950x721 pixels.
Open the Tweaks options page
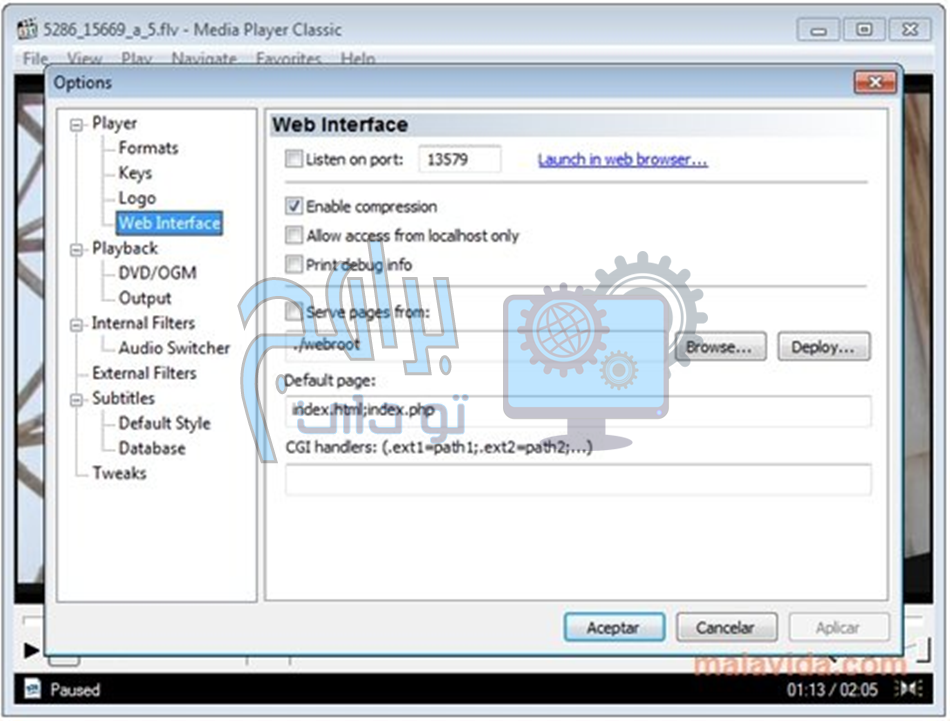pyautogui.click(x=119, y=473)
